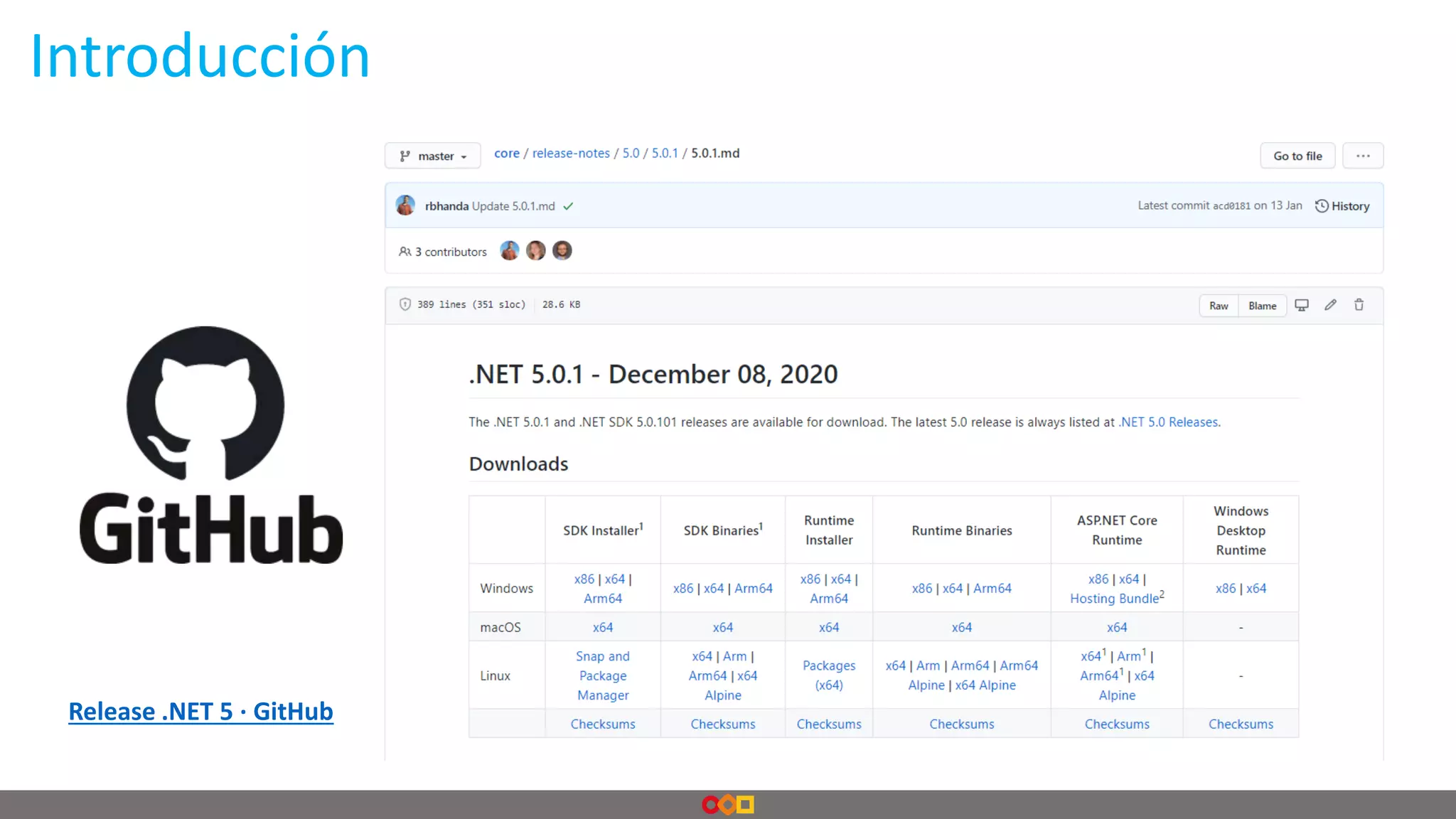The width and height of the screenshot is (1456, 819).
Task: Open the ASP.NET Core Hosting Bundle link
Action: click(1114, 599)
